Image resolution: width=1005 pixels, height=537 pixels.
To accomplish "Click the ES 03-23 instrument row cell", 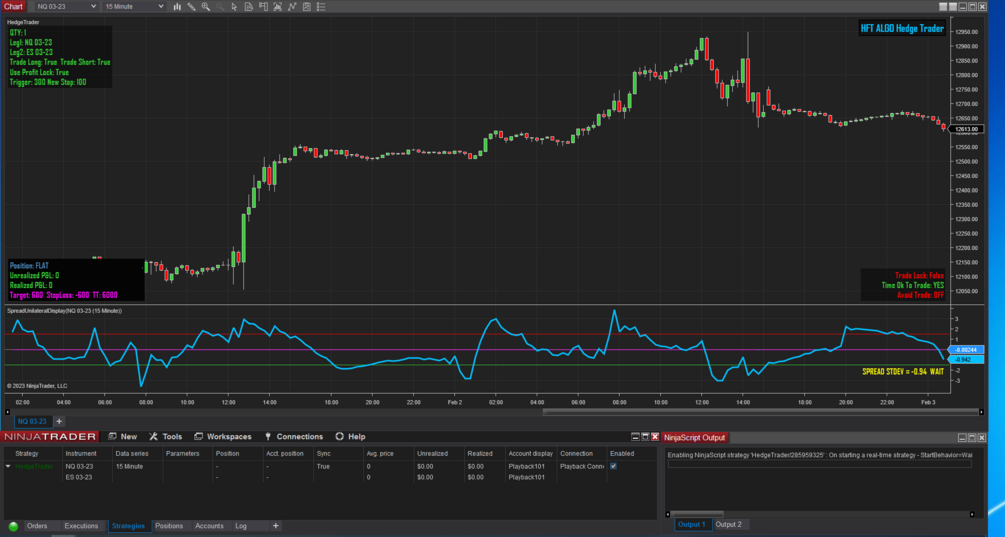I will [x=79, y=477].
